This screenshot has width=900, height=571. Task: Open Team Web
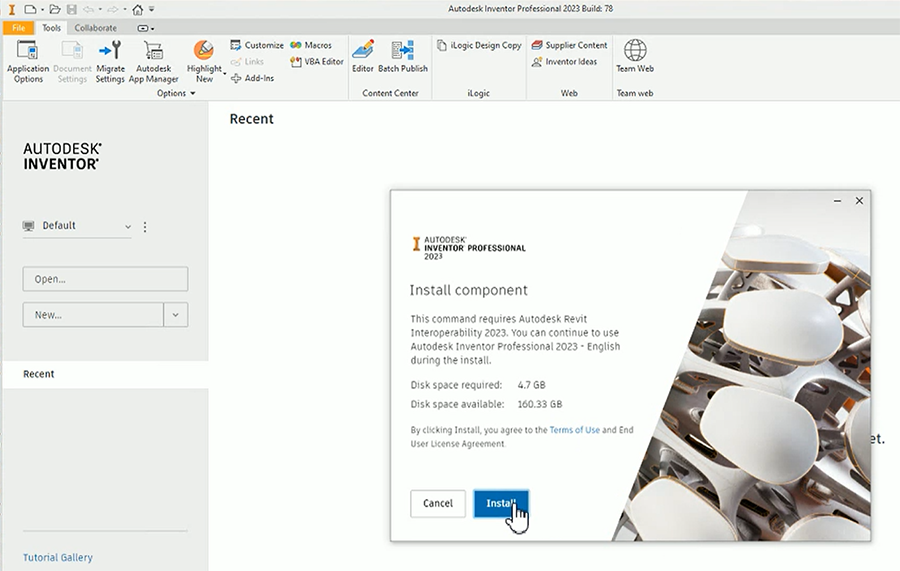(635, 56)
